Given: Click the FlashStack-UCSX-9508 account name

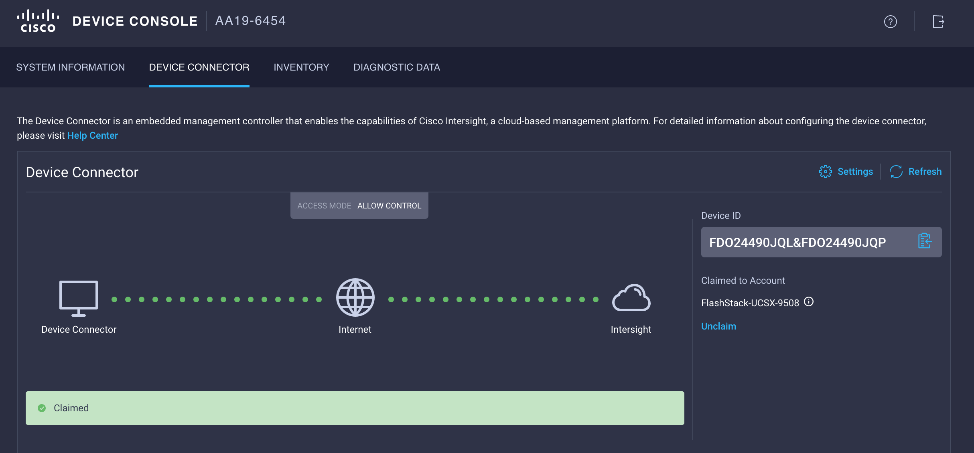Looking at the screenshot, I should click(750, 303).
